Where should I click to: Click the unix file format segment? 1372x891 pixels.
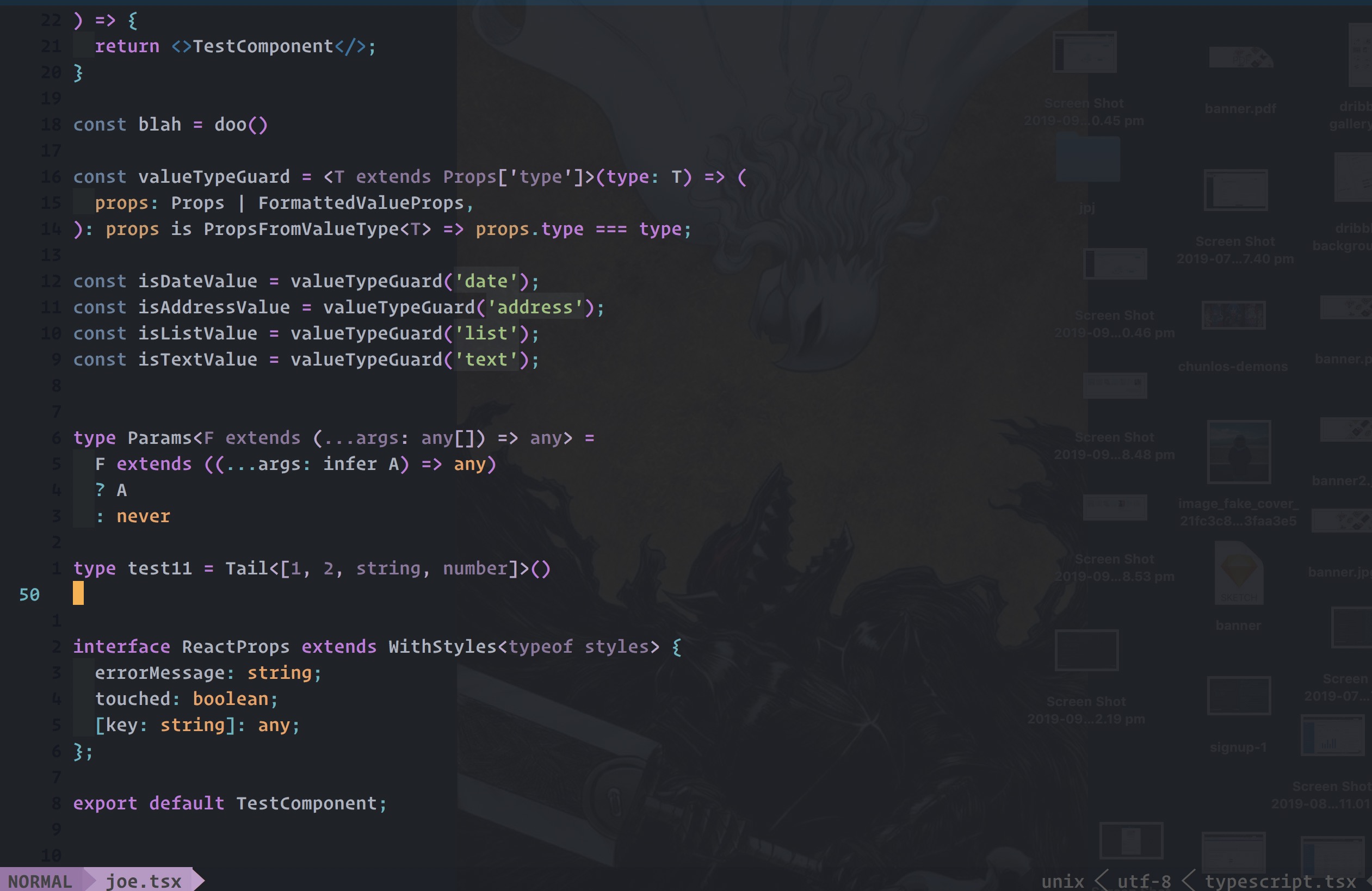click(x=1062, y=881)
